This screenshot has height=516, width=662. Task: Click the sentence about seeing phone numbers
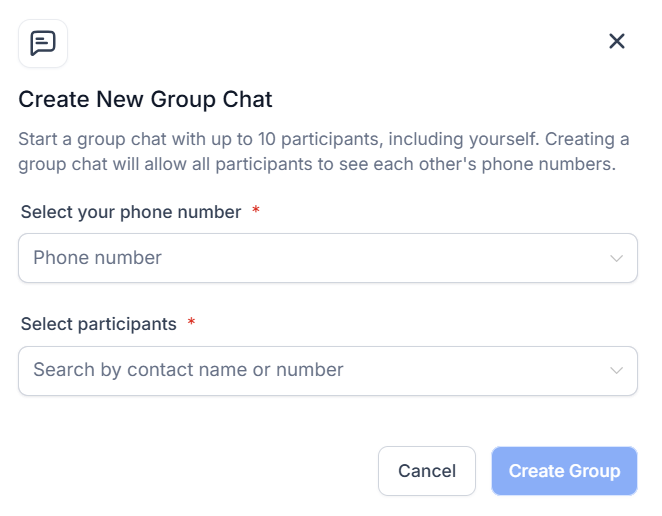click(x=317, y=164)
